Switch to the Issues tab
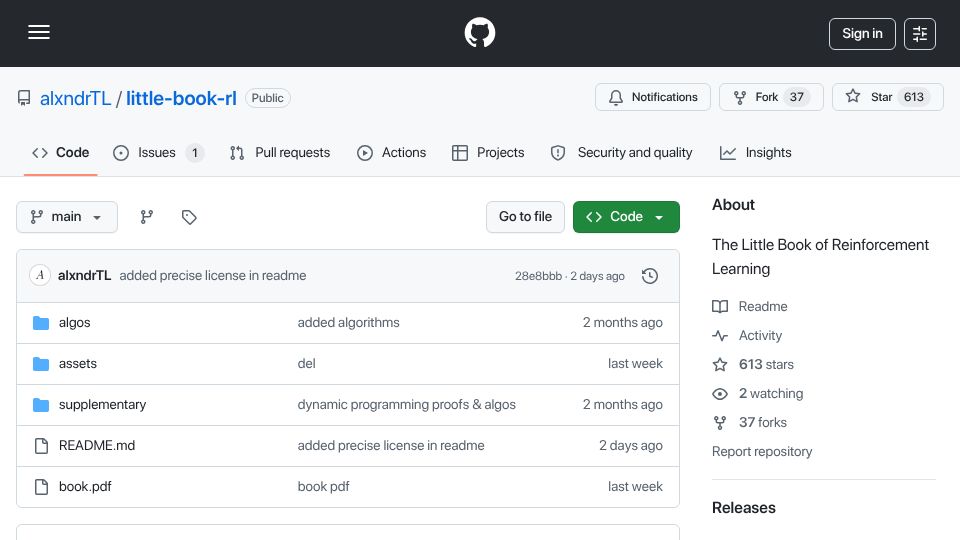This screenshot has width=960, height=540. (158, 152)
